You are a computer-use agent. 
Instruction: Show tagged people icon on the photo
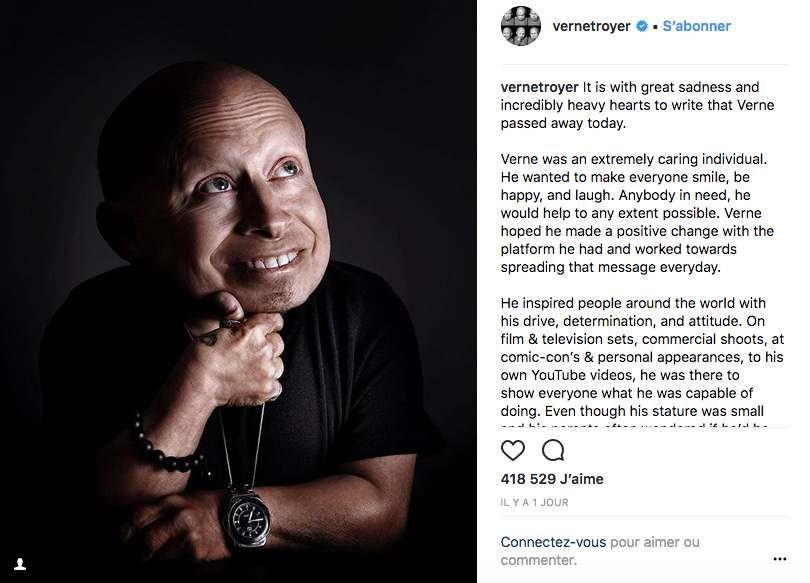20,564
